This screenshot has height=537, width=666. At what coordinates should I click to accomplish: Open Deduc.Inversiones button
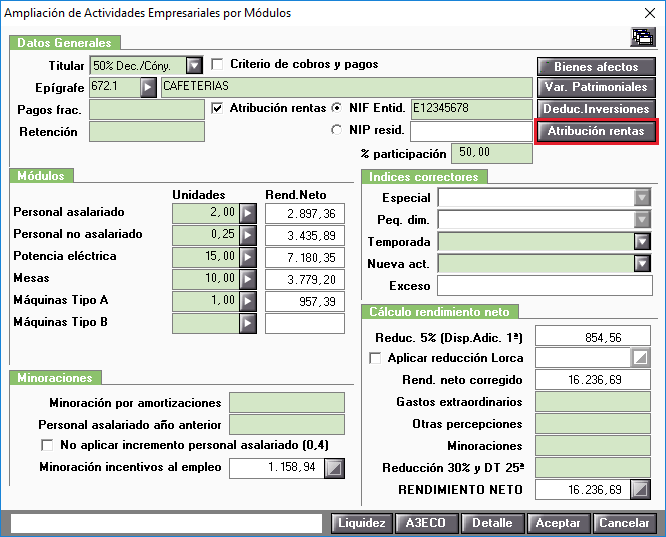[596, 109]
